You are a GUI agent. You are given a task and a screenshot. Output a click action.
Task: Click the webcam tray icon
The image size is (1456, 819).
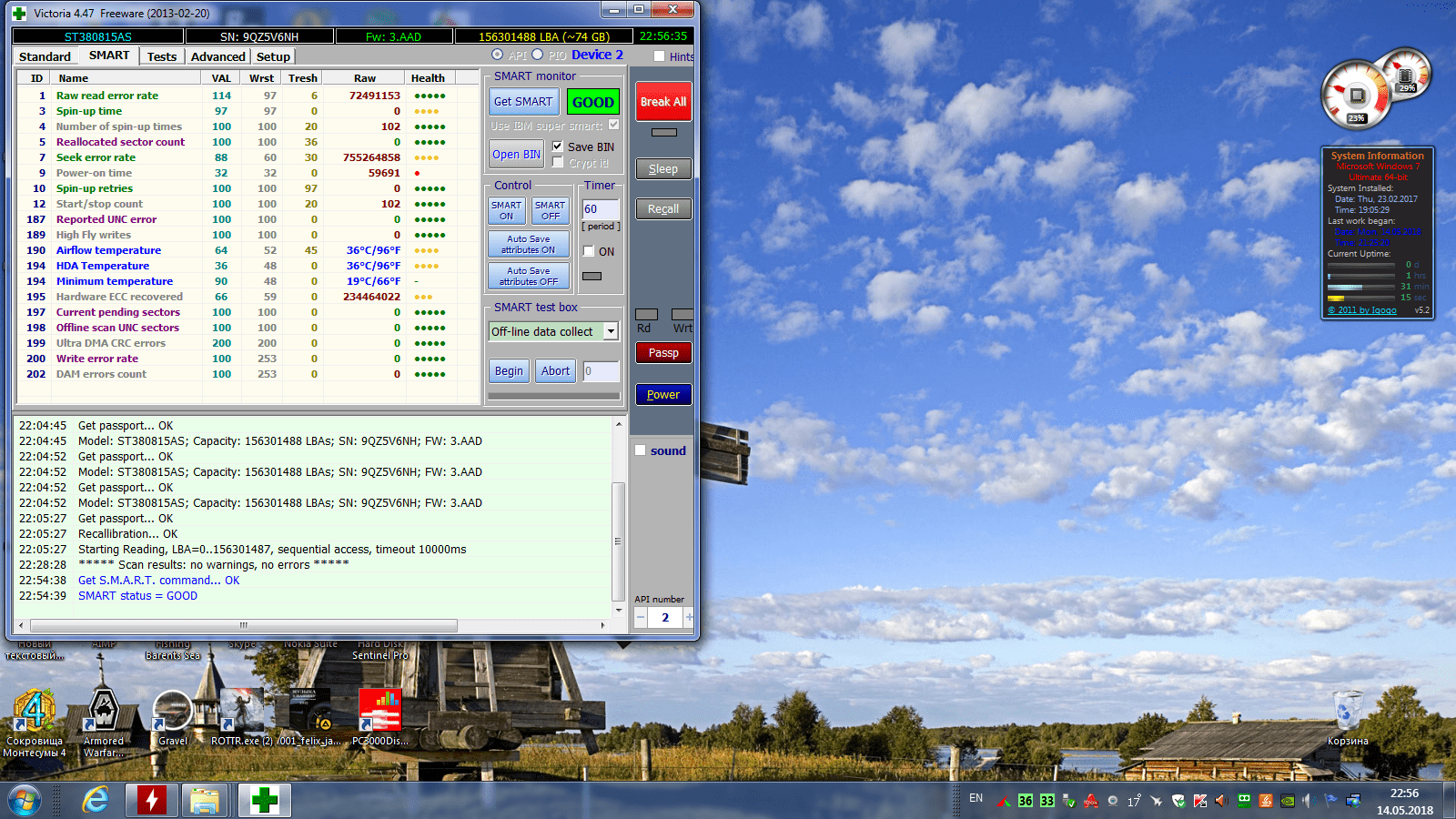pyautogui.click(x=1112, y=801)
